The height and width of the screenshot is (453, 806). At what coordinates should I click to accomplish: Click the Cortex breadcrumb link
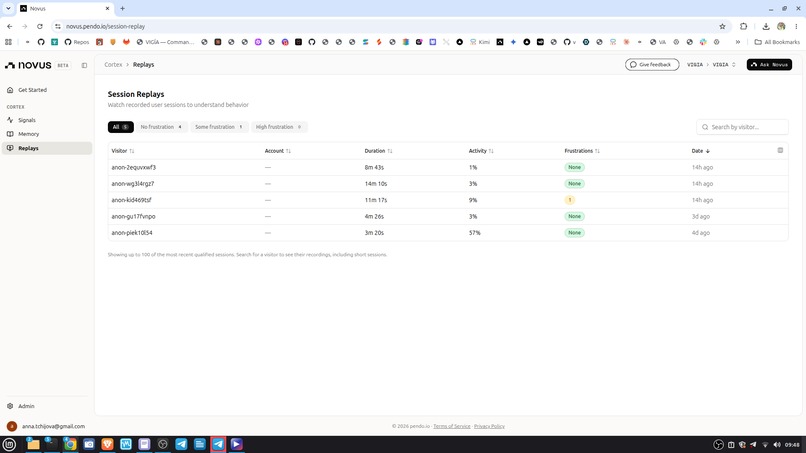pos(113,65)
